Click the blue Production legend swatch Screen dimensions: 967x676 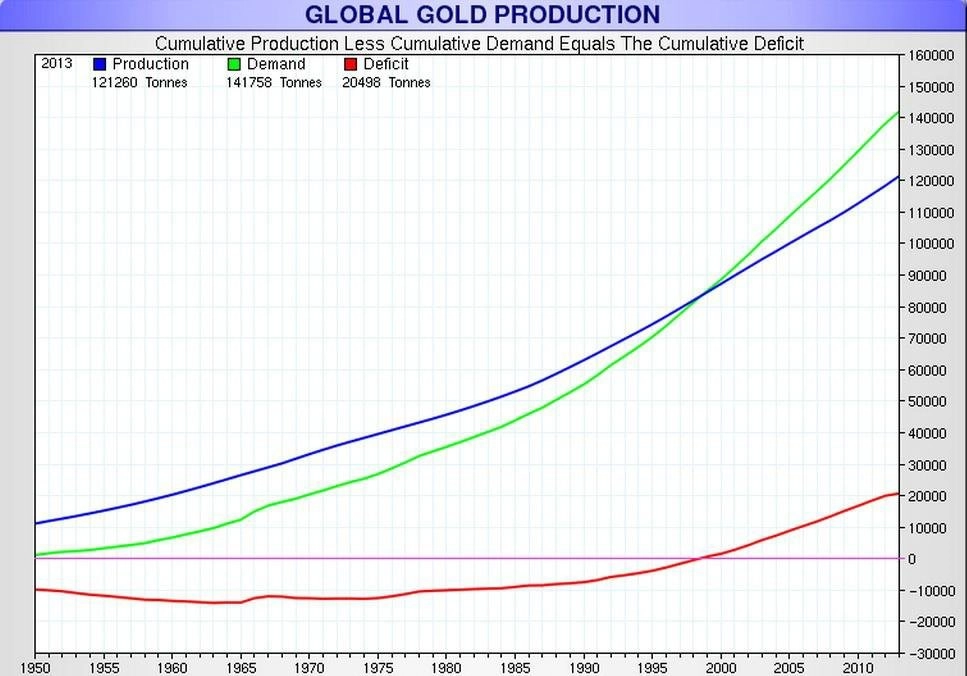tap(99, 64)
